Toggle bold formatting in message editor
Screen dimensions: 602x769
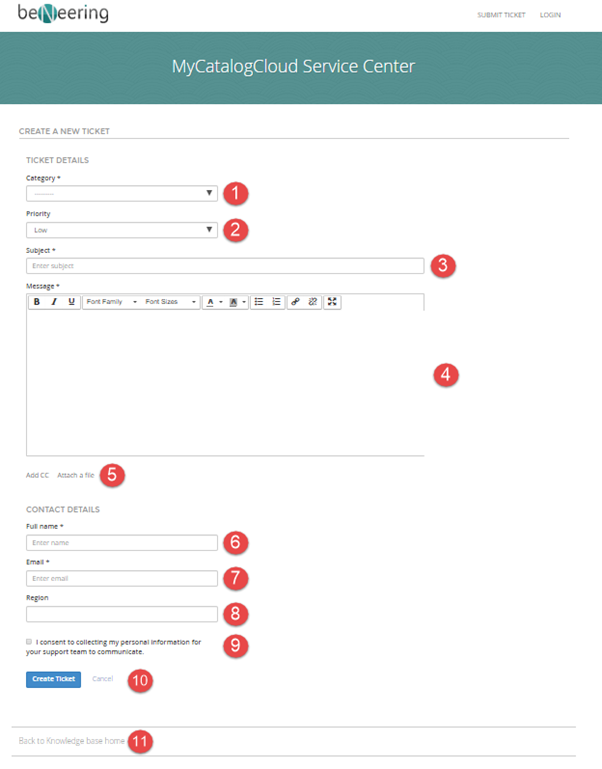[x=37, y=302]
